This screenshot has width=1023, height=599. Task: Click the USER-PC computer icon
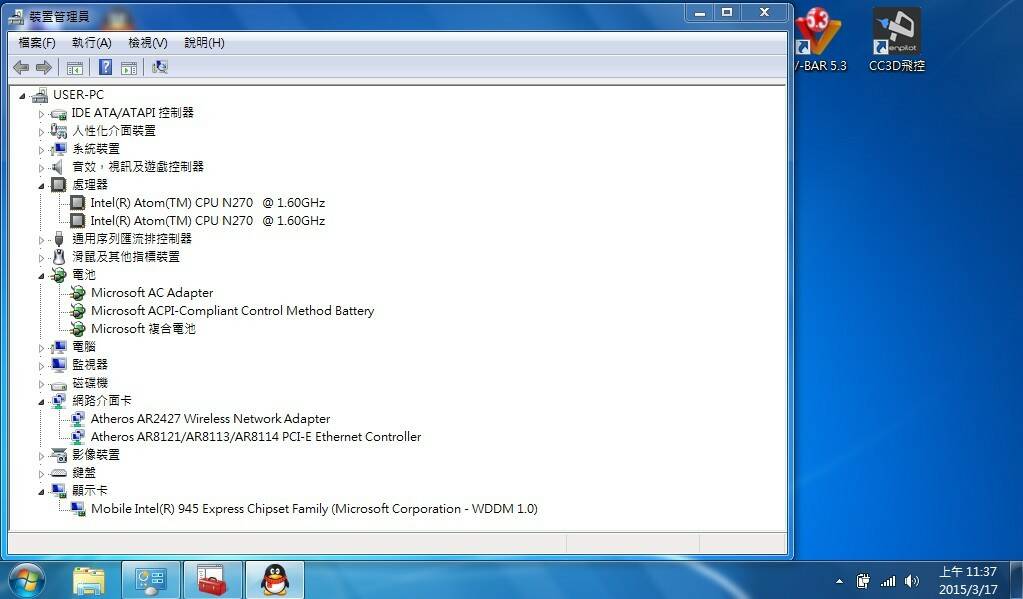(40, 95)
